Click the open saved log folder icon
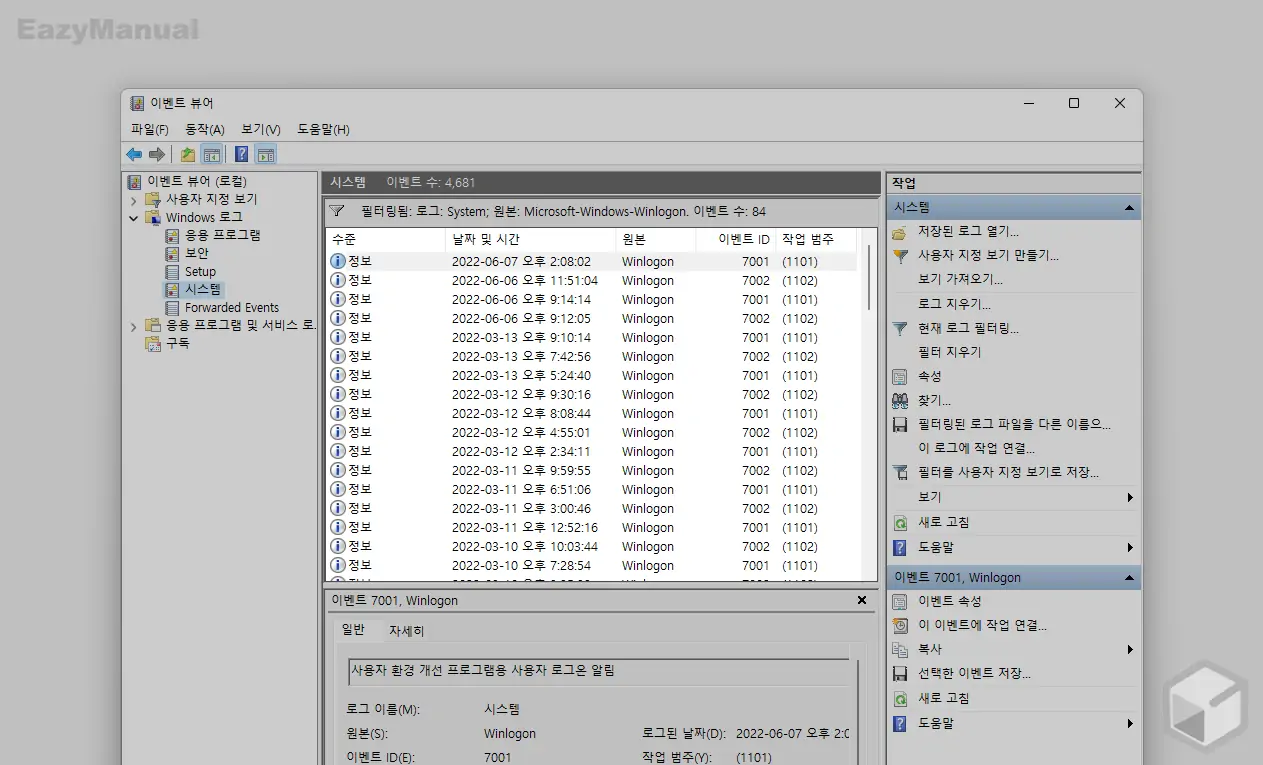This screenshot has height=765, width=1263. click(x=900, y=231)
